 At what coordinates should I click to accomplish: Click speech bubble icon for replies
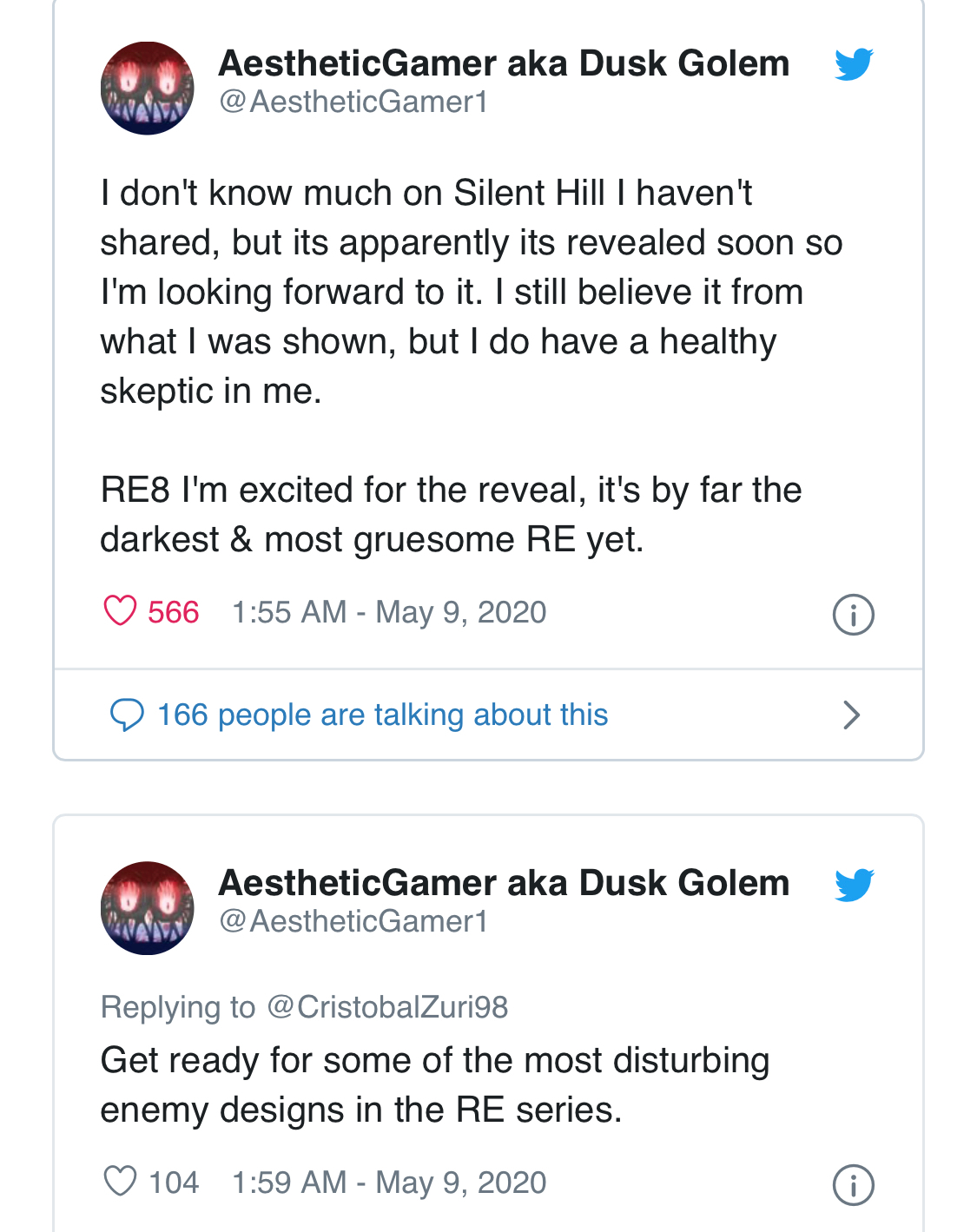point(127,715)
